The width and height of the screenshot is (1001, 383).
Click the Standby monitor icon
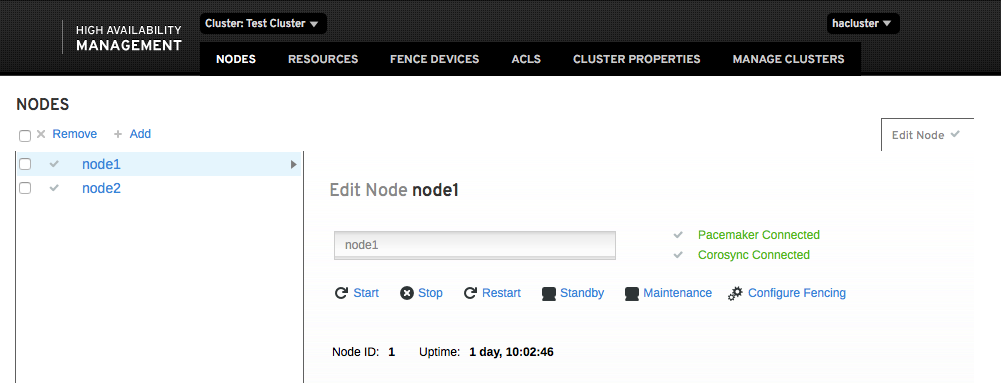click(x=548, y=294)
